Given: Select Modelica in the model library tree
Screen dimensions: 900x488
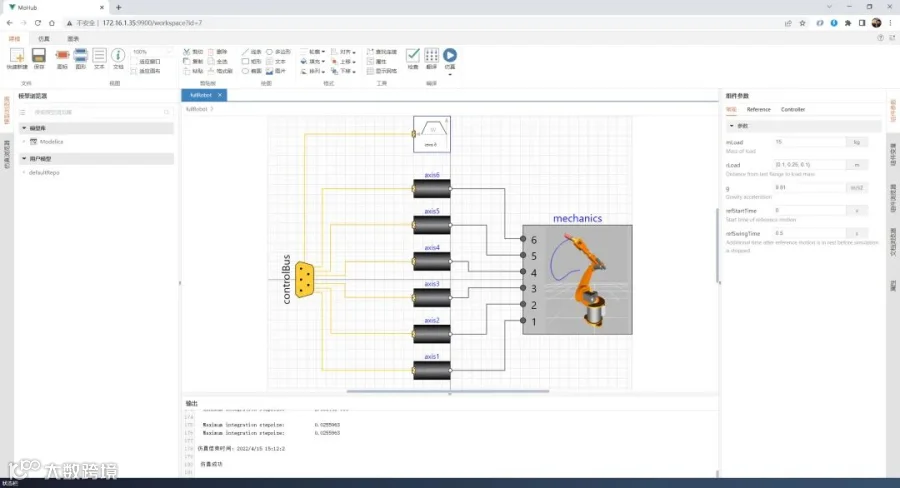Looking at the screenshot, I should [x=51, y=142].
